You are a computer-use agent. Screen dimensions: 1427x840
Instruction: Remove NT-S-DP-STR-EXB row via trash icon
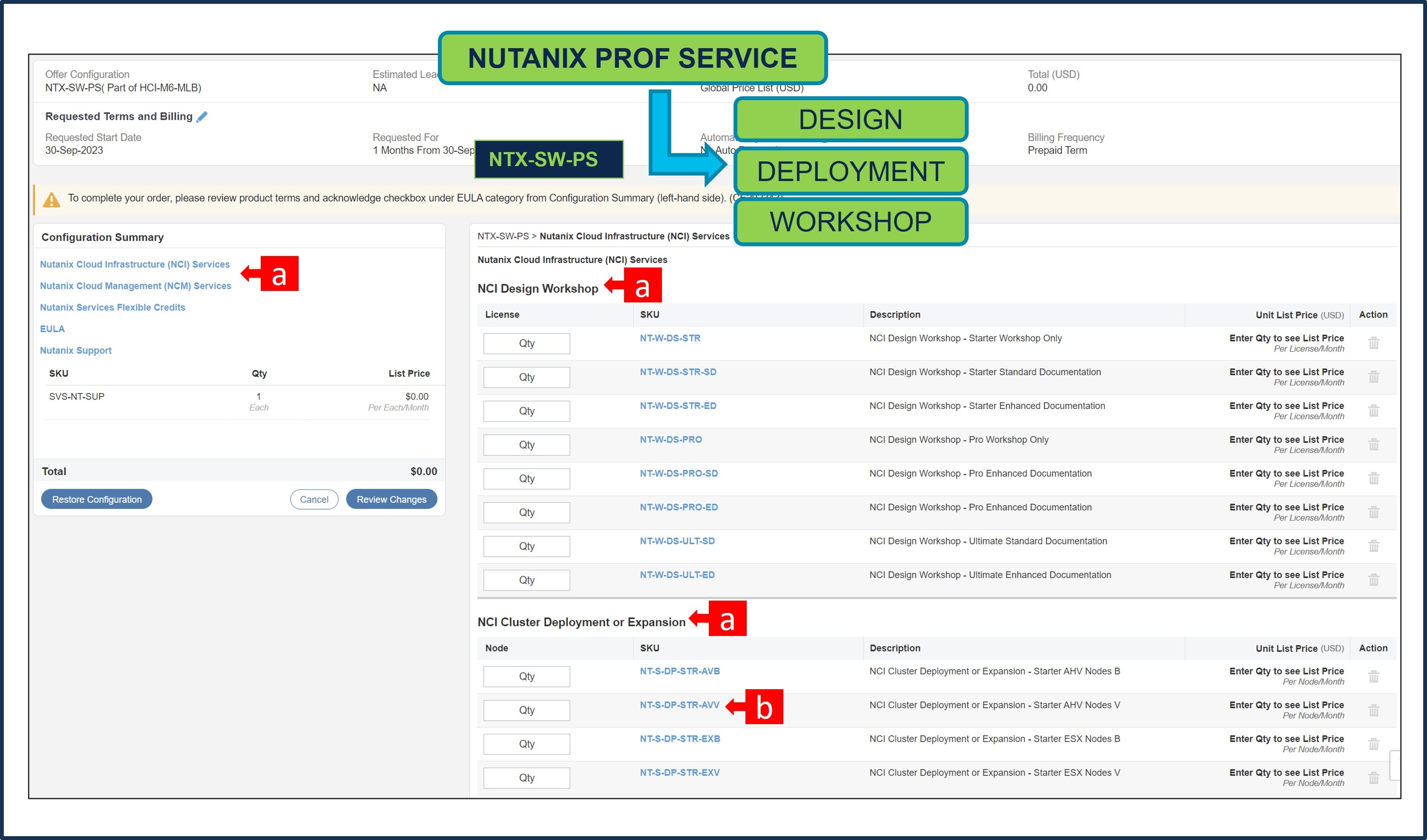tap(1374, 744)
